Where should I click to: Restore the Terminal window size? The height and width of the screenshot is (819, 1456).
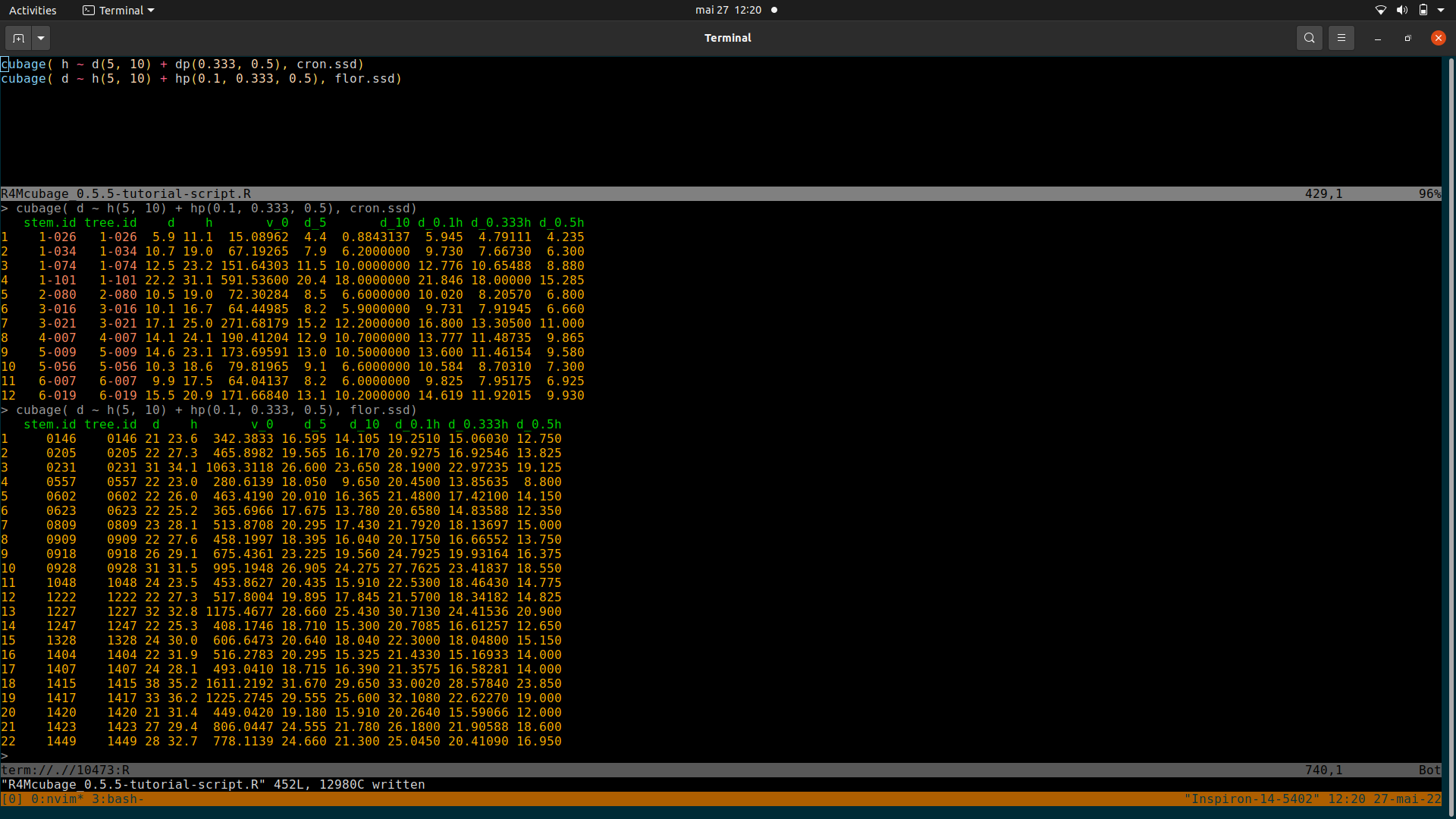(x=1407, y=38)
